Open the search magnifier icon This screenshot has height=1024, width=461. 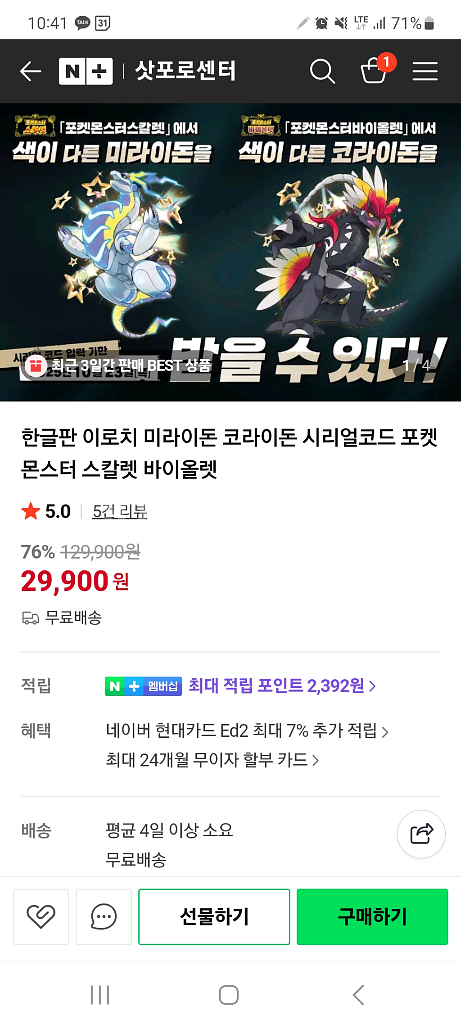tap(322, 71)
